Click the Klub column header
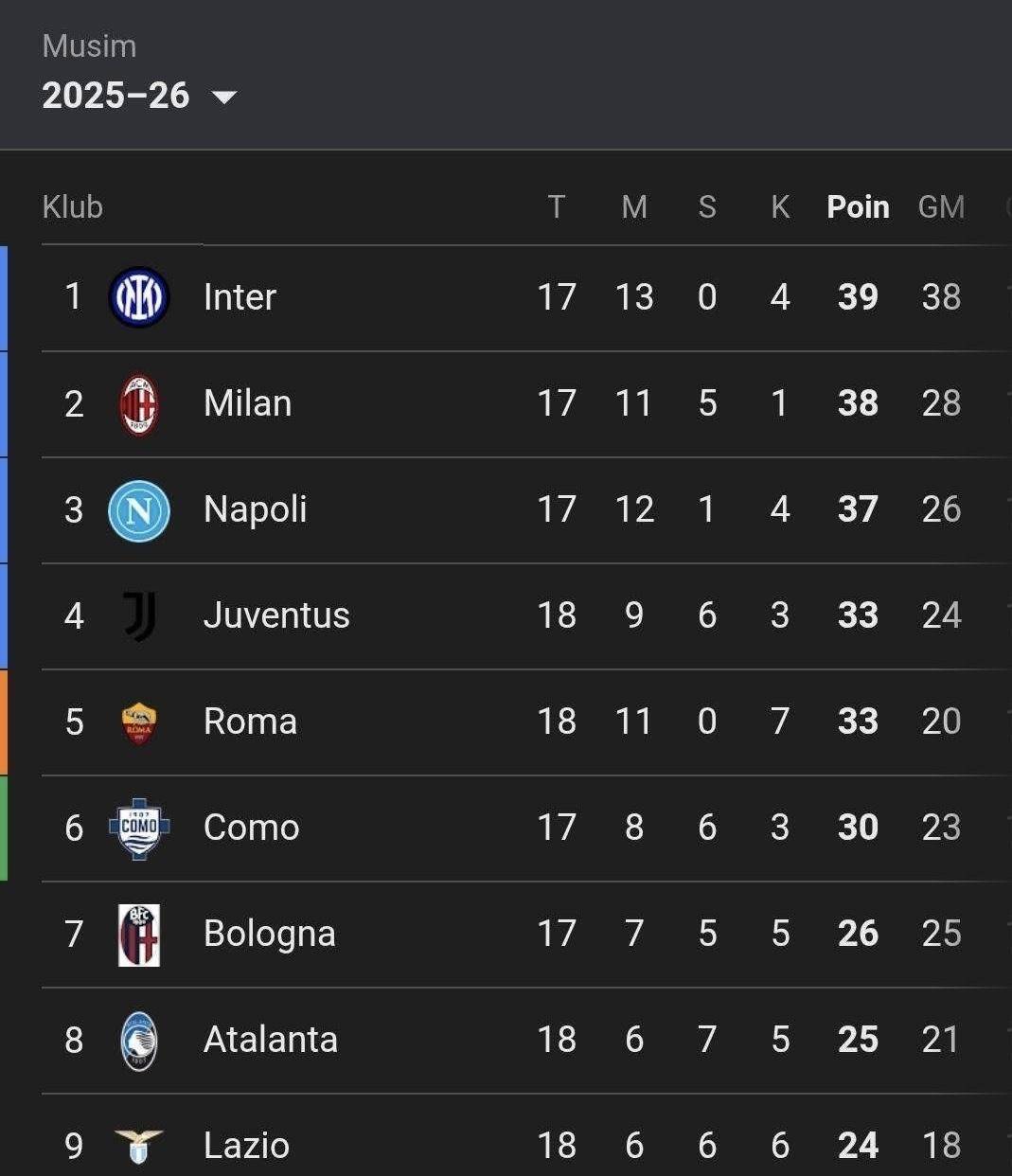This screenshot has width=1012, height=1176. pyautogui.click(x=73, y=207)
